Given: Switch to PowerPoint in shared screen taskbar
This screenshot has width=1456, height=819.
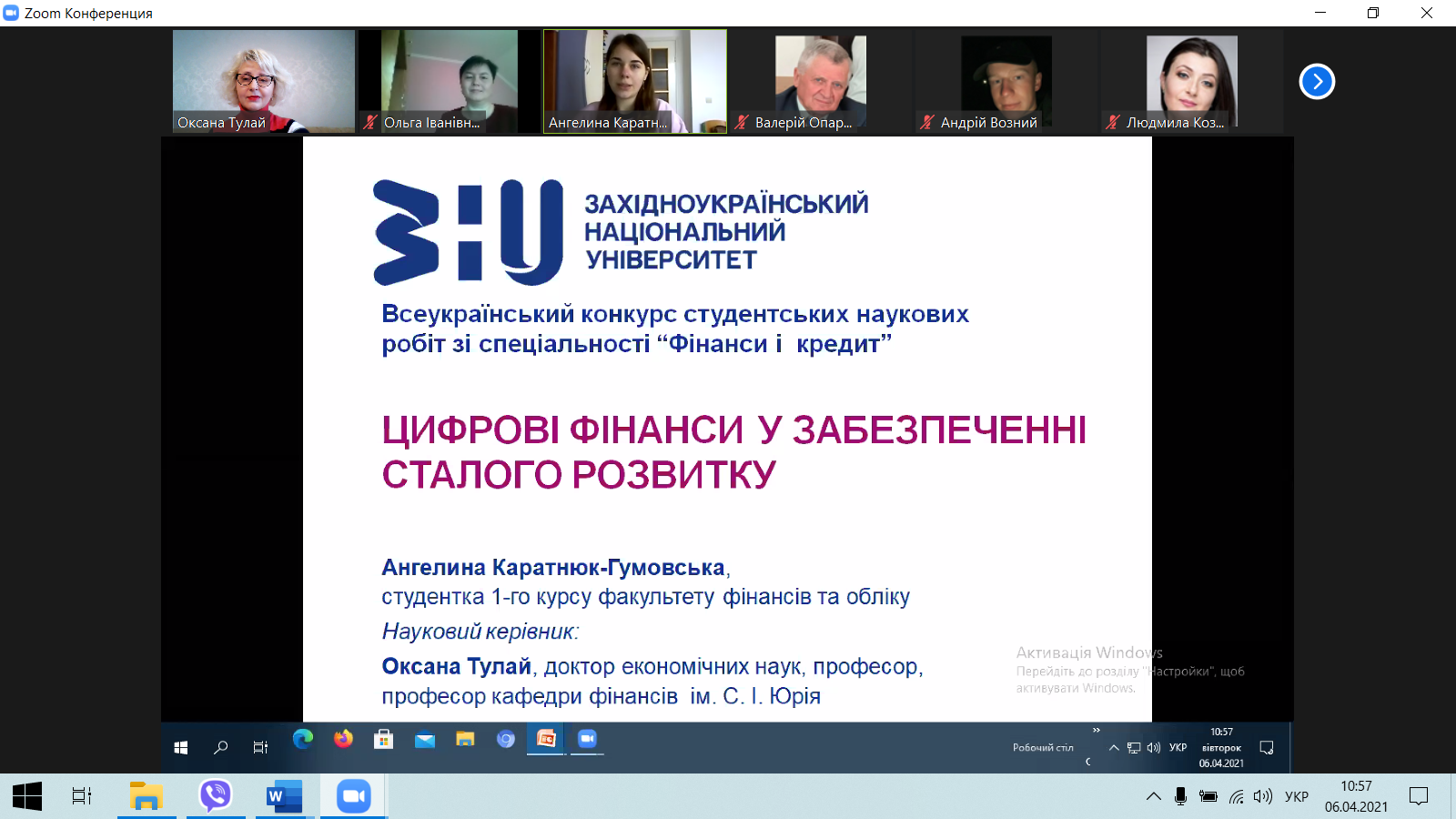Looking at the screenshot, I should [546, 739].
